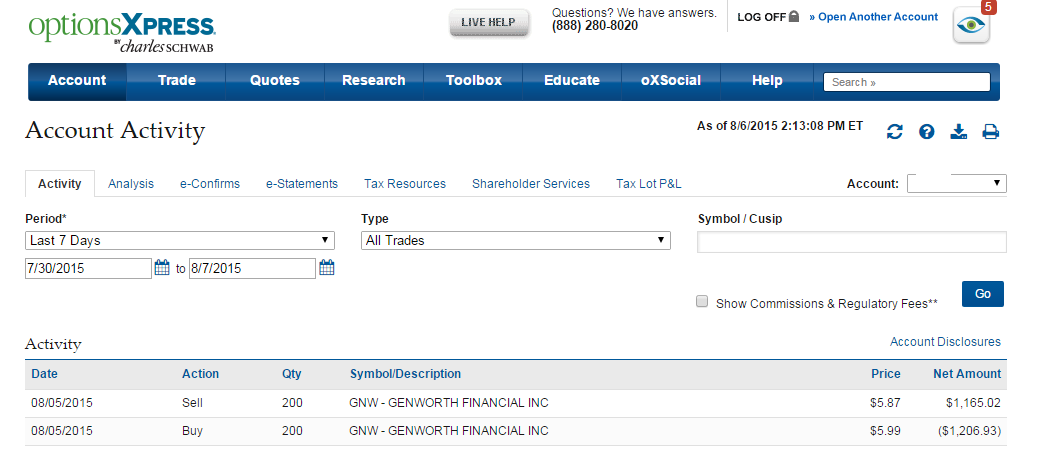
Task: Click Open Another Account link
Action: point(878,17)
